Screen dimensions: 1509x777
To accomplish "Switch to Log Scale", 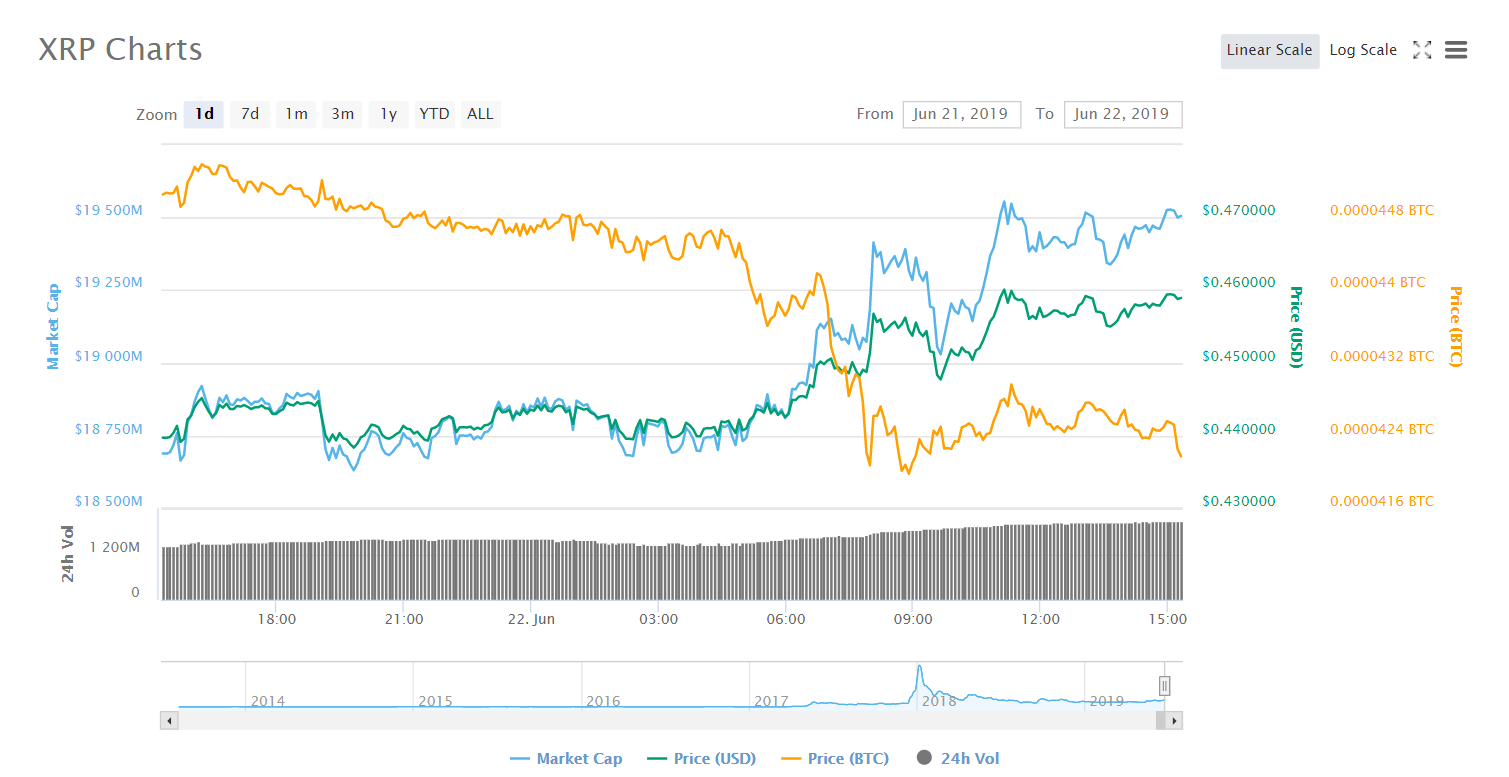I will (x=1363, y=50).
